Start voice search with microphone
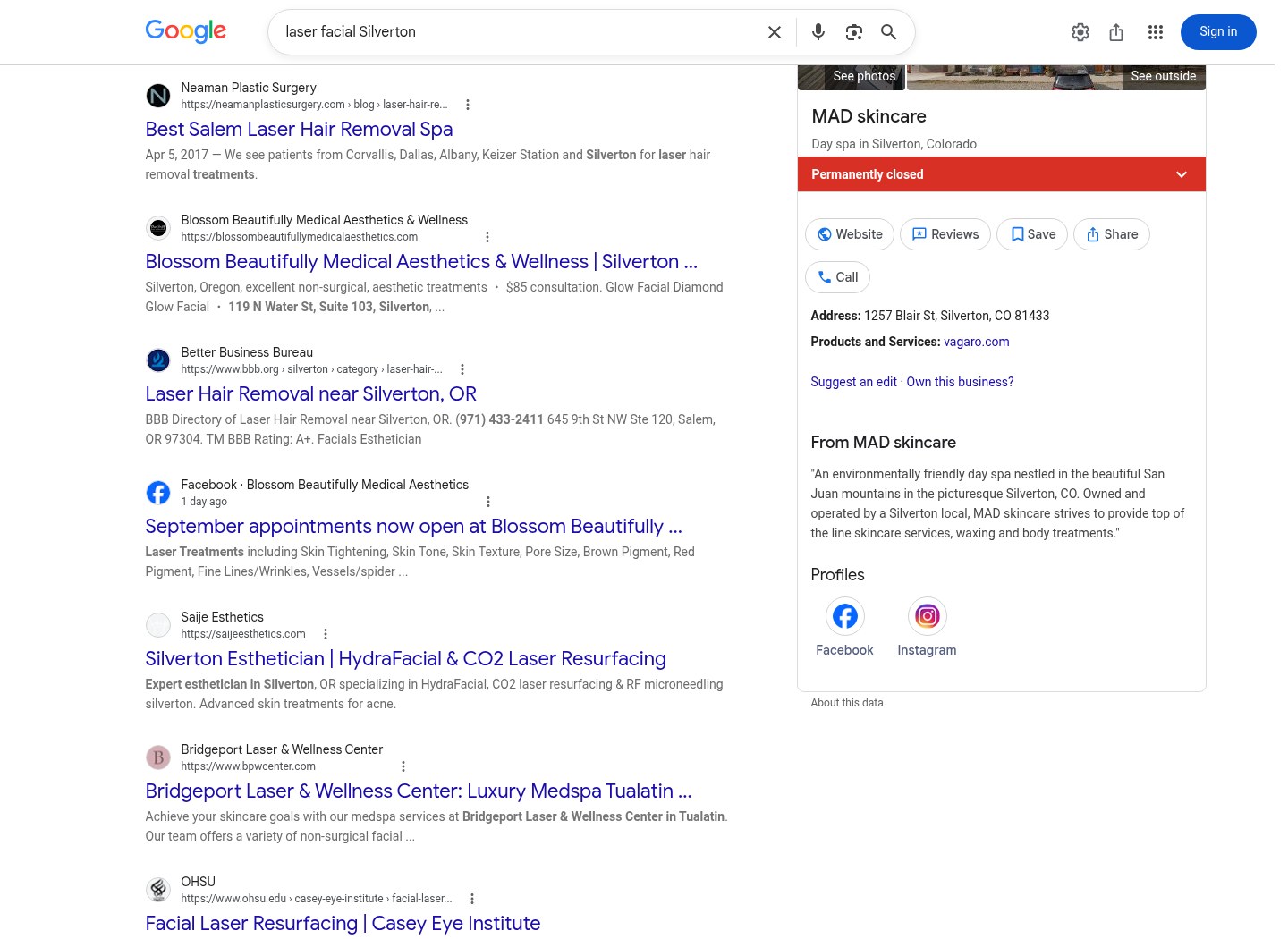 coord(818,32)
